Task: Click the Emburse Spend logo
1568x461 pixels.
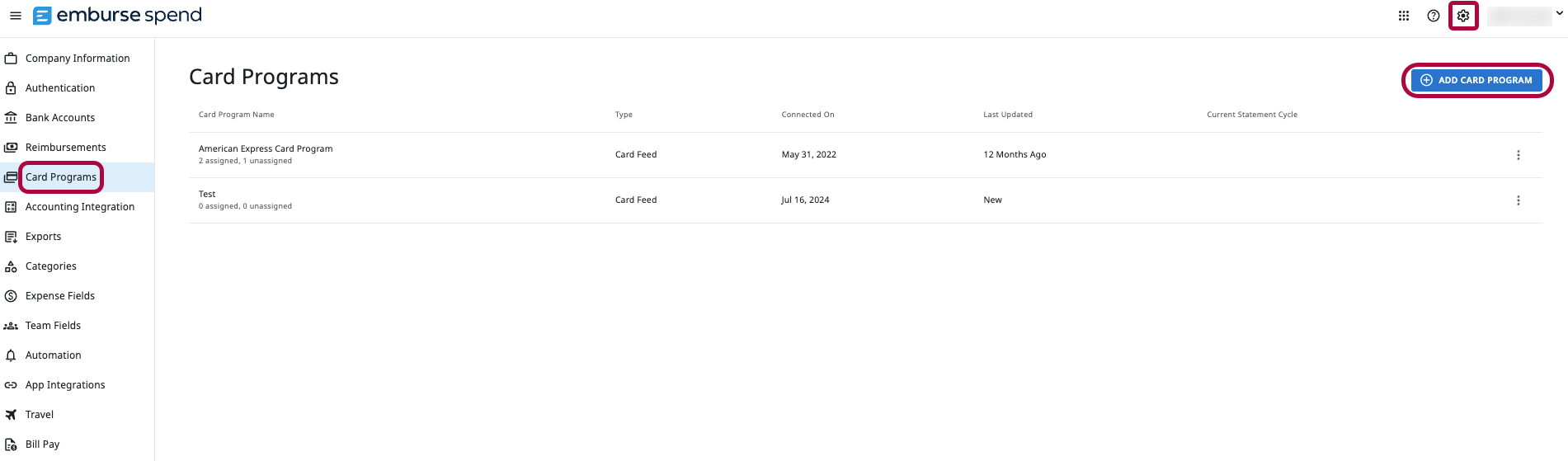Action: [x=117, y=16]
